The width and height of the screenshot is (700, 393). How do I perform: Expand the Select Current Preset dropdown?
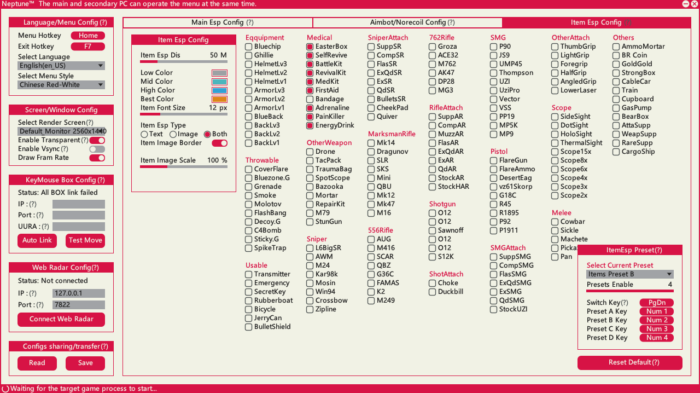(x=629, y=274)
